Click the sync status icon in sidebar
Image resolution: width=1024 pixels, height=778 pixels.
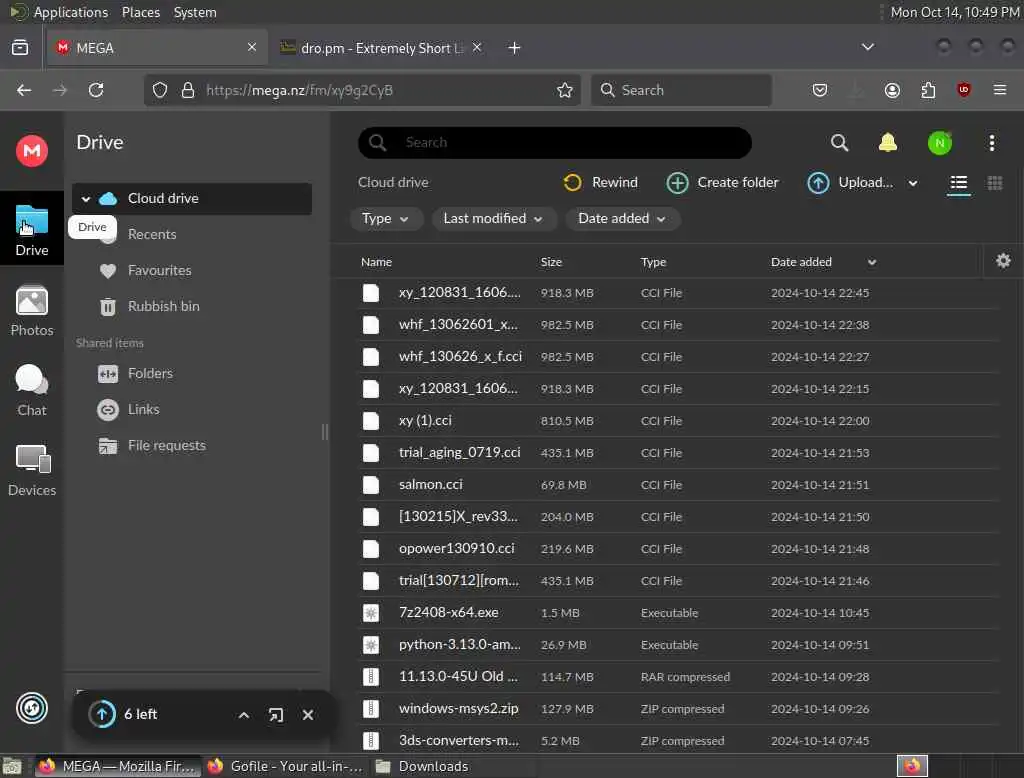coord(31,708)
